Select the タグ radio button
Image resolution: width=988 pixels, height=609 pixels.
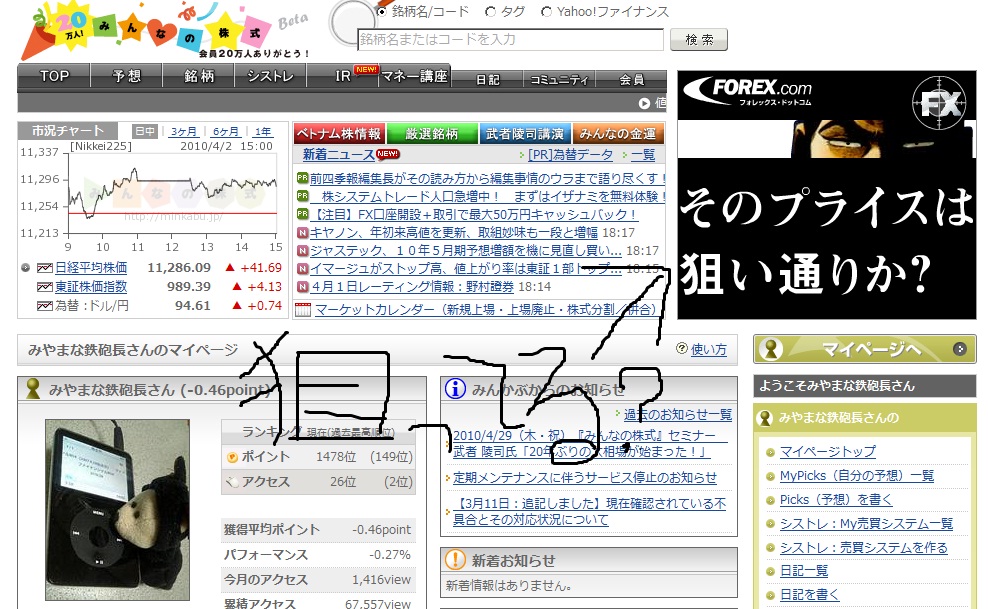(x=490, y=11)
